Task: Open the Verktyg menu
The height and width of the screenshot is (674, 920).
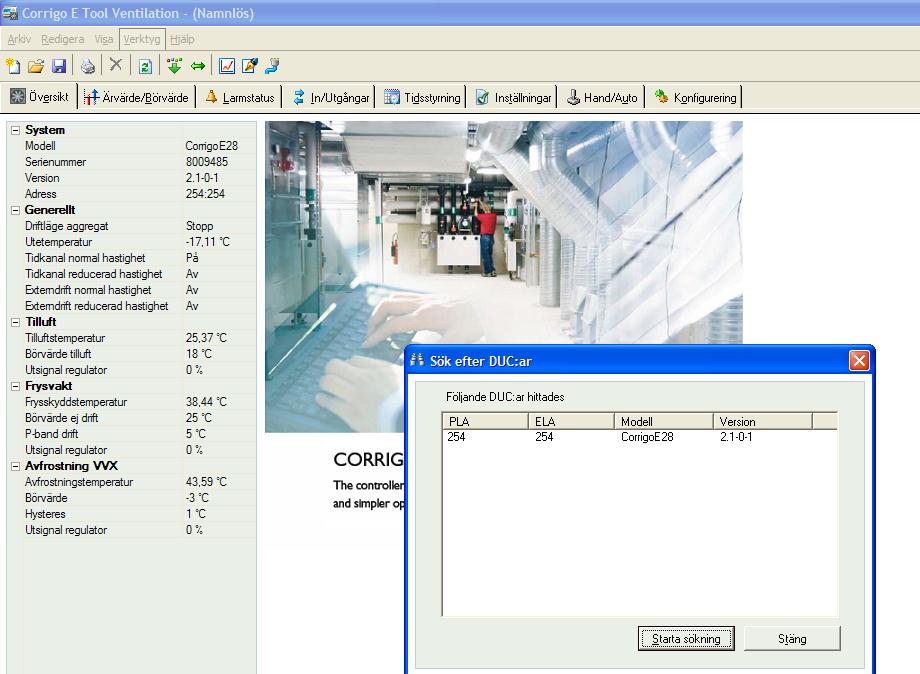Action: [141, 39]
